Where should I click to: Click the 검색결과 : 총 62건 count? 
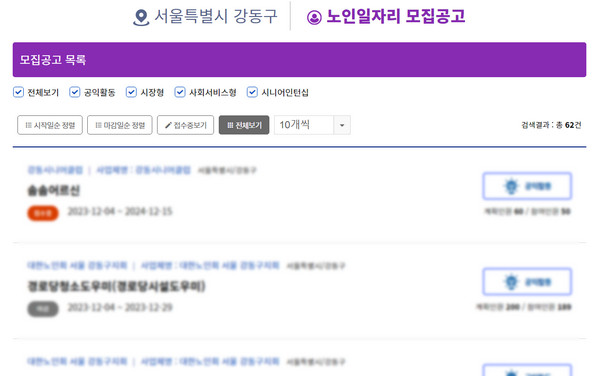pos(551,125)
